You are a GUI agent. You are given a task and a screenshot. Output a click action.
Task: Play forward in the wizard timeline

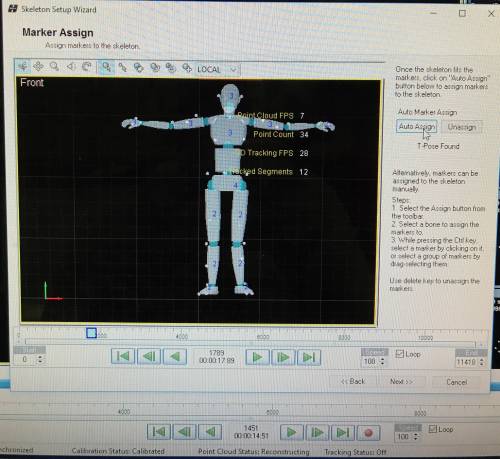coord(257,358)
